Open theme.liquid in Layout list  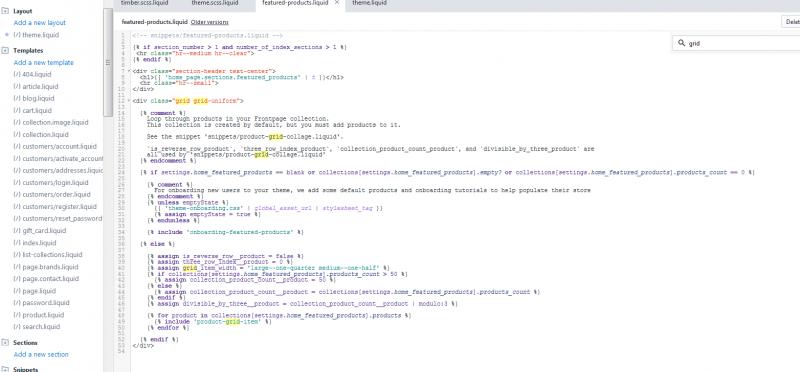click(36, 35)
